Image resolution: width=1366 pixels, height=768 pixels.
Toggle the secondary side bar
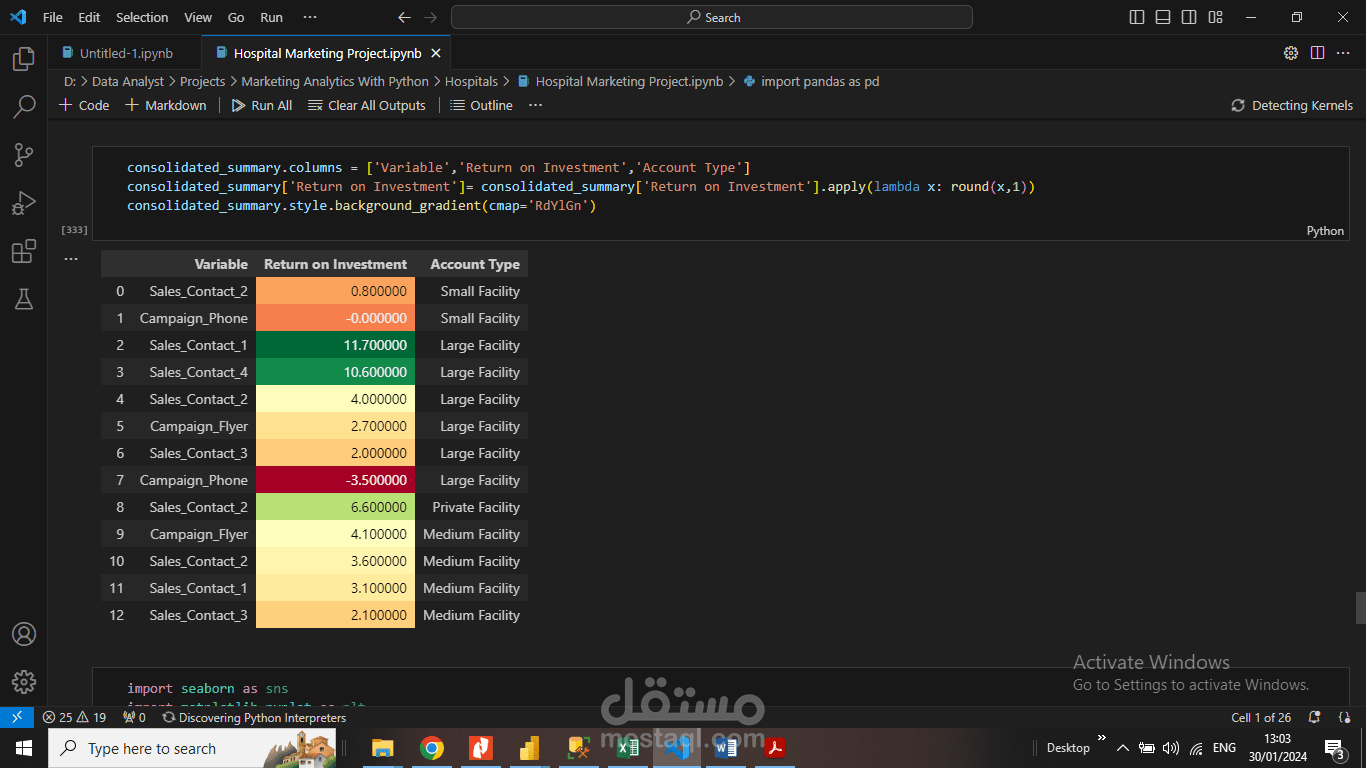1189,17
